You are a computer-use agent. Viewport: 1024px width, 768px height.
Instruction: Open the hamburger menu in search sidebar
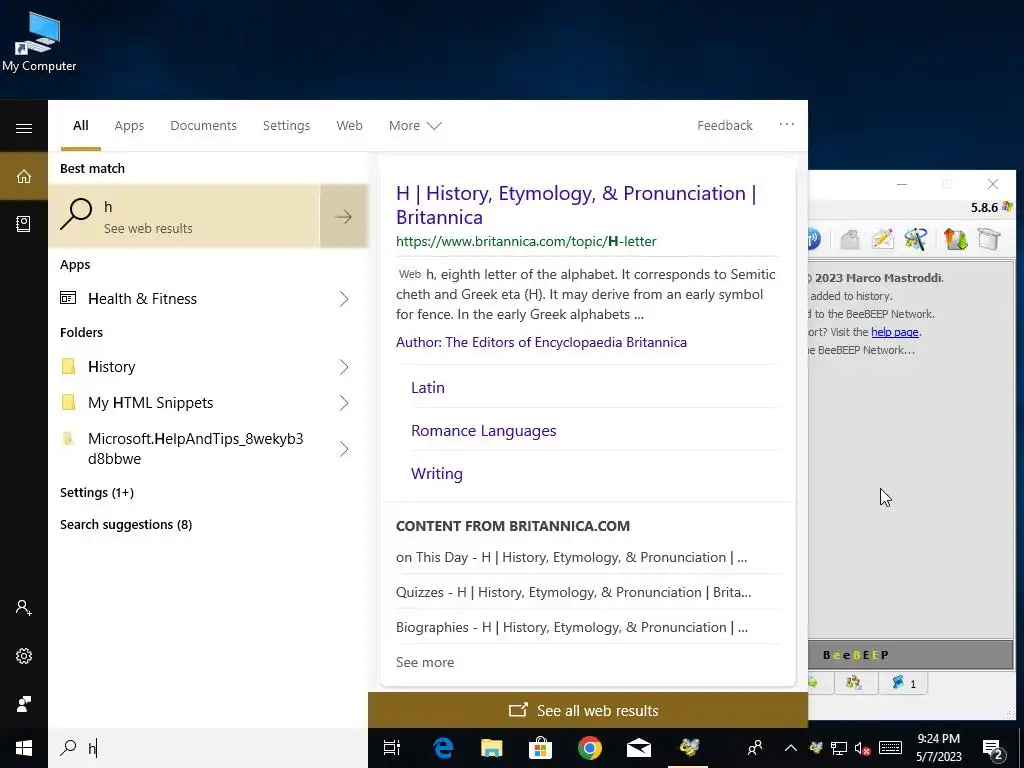pyautogui.click(x=24, y=128)
